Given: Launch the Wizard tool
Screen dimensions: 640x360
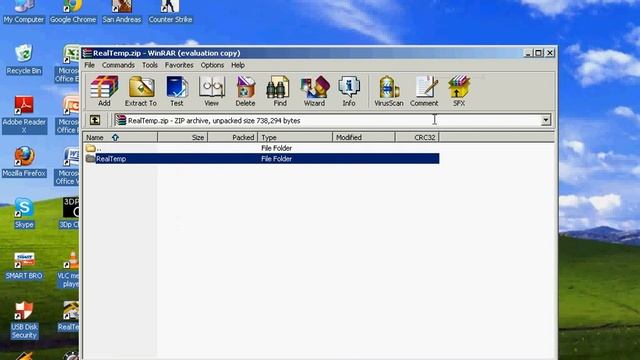Looking at the screenshot, I should (x=314, y=91).
